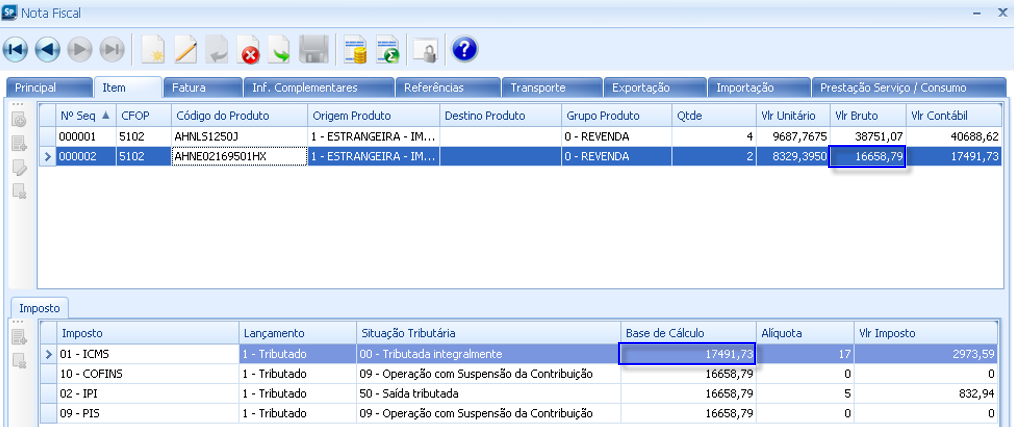Image resolution: width=1014 pixels, height=427 pixels.
Task: Click the green sigma totals icon
Action: (x=388, y=49)
